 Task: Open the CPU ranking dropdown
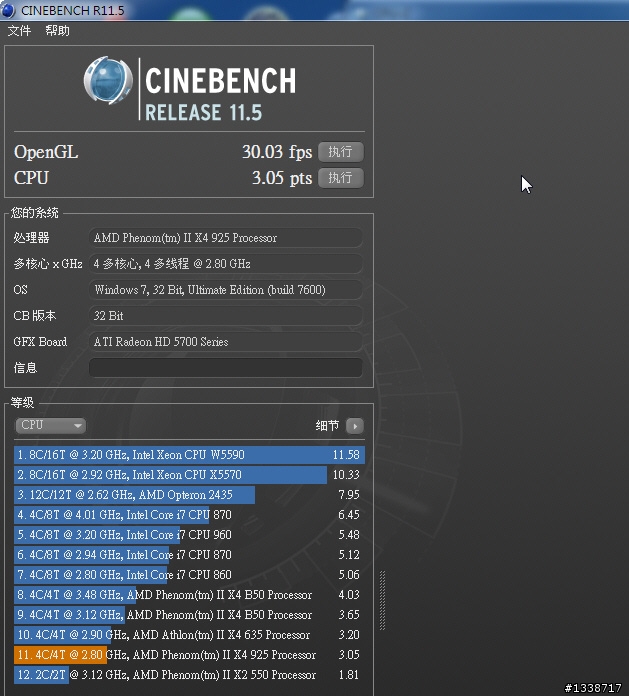(50, 425)
